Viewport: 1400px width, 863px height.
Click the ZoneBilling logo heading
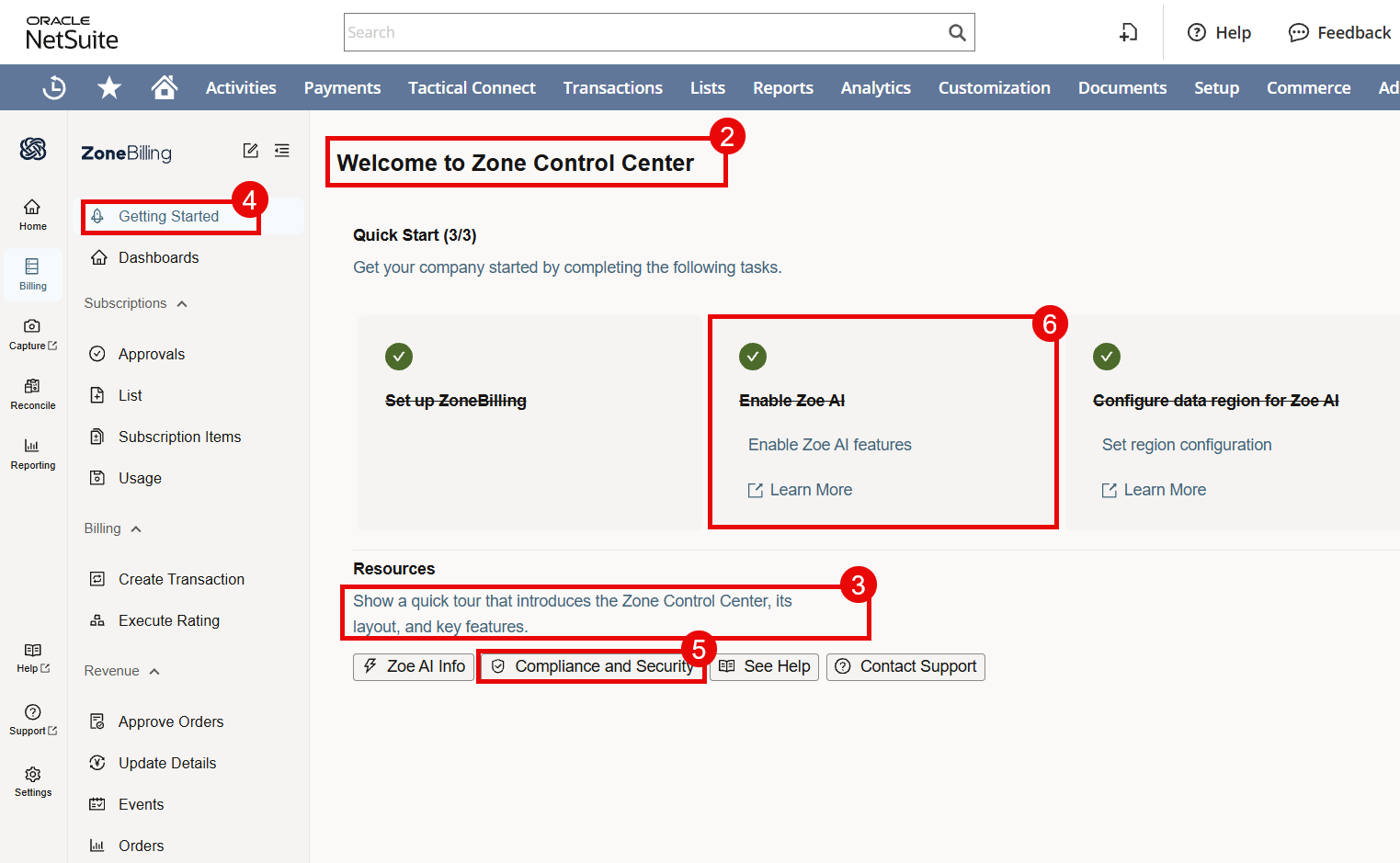click(127, 153)
